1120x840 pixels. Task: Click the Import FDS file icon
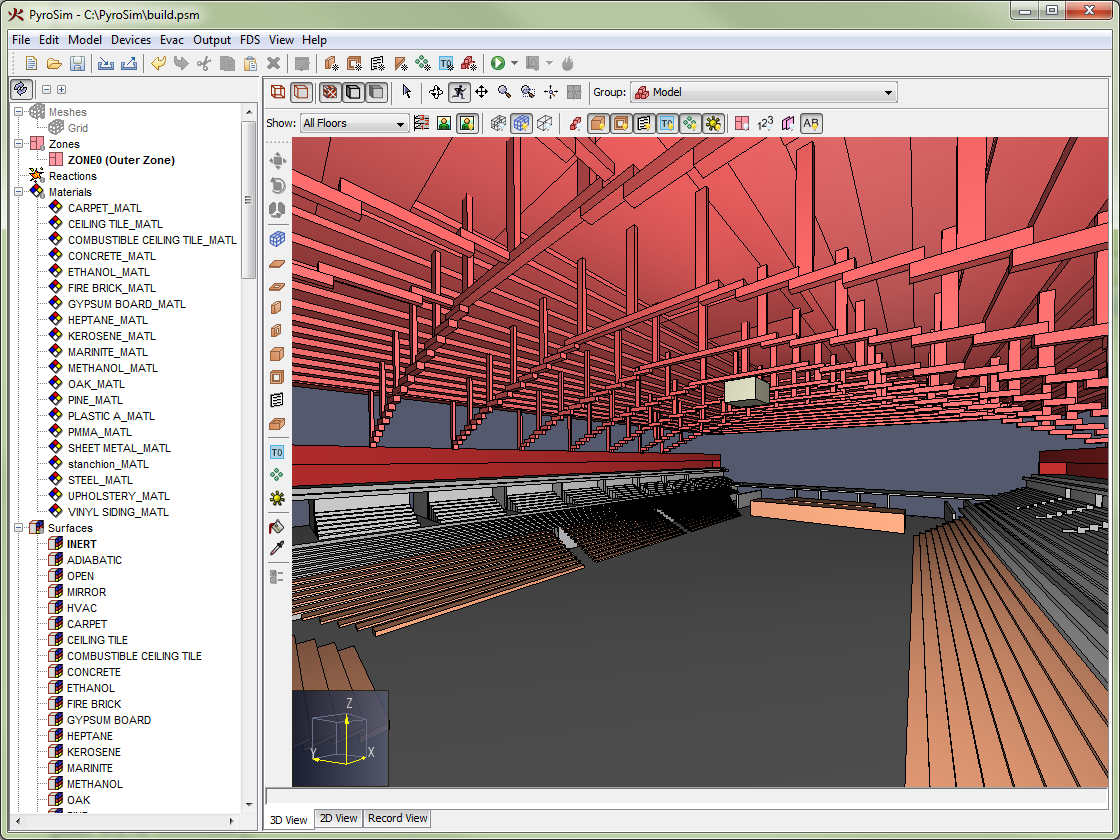[x=105, y=64]
